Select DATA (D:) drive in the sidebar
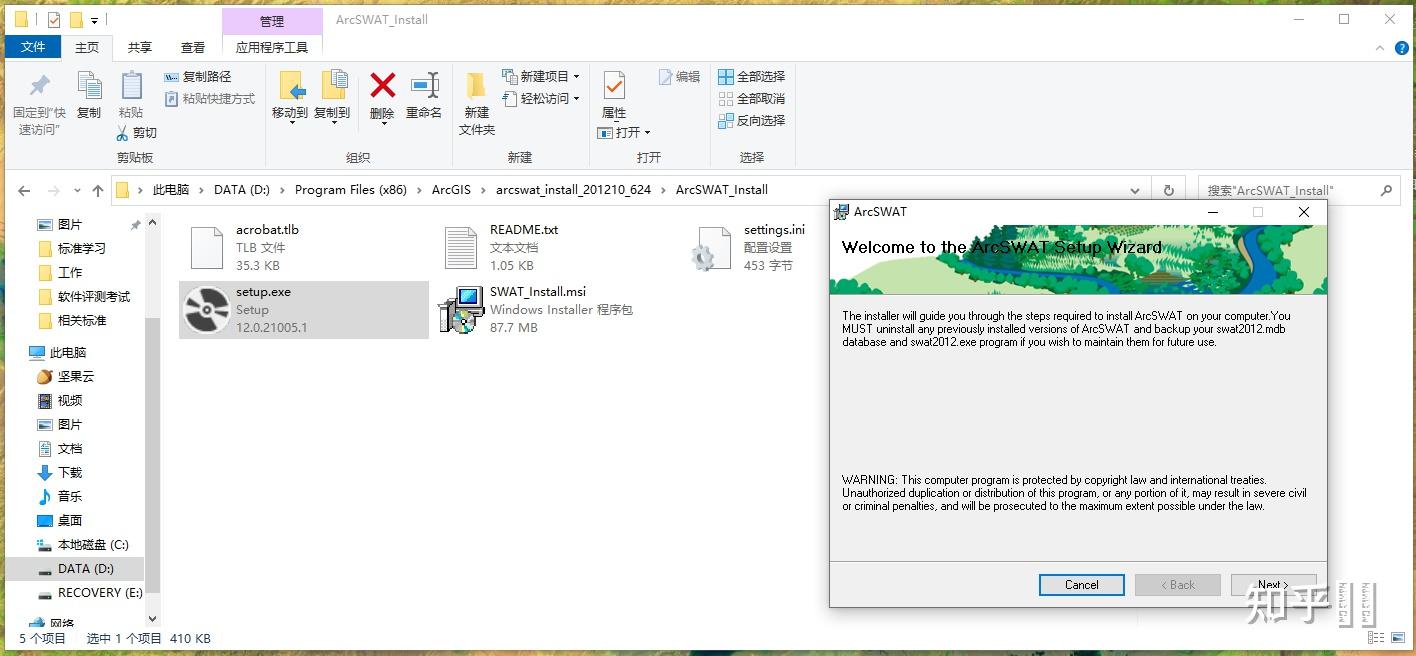 pos(74,568)
